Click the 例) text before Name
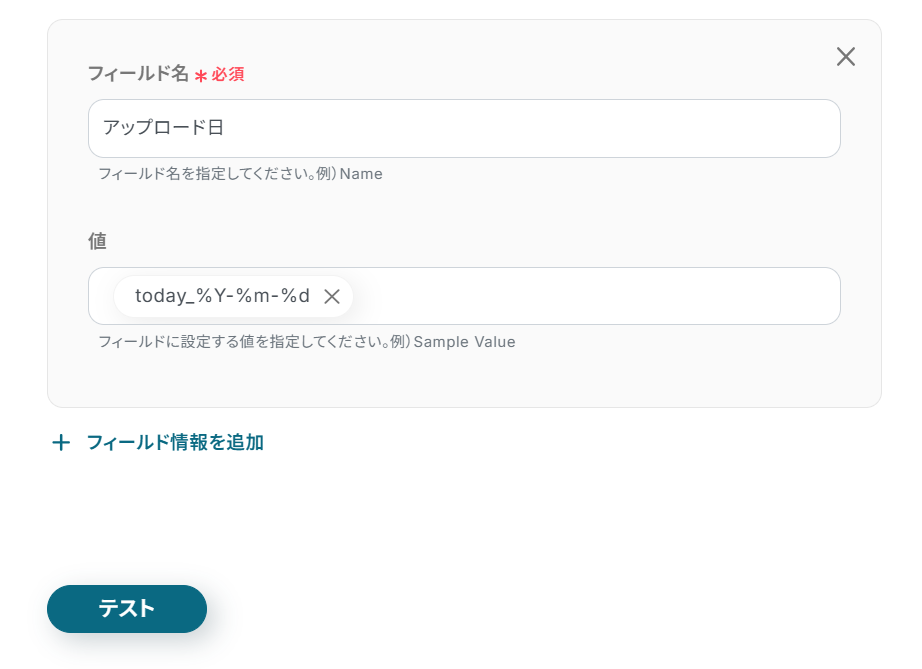Screen dimensions: 922x669 [326, 174]
